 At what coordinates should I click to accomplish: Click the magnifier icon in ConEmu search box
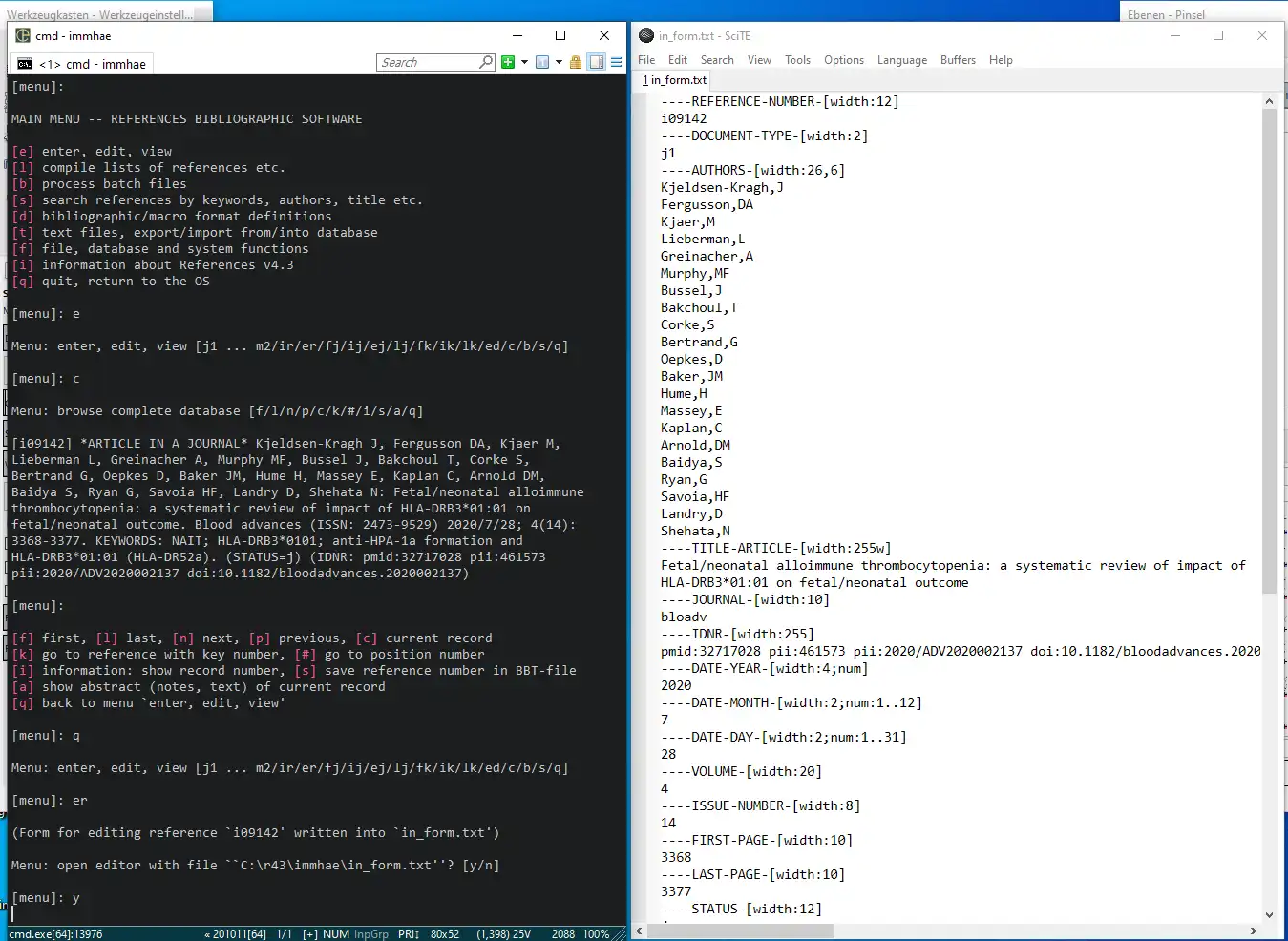click(x=486, y=62)
